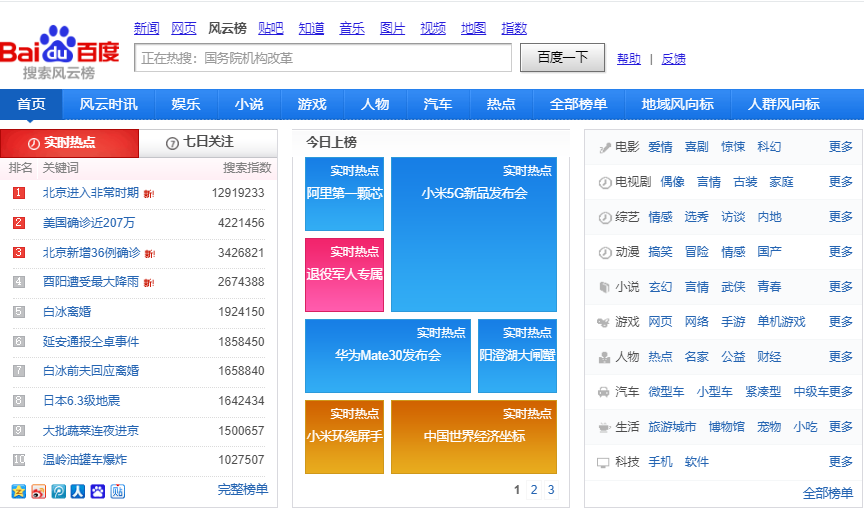The image size is (864, 510).
Task: Open 旅游城市 under 生活
Action: (x=672, y=427)
